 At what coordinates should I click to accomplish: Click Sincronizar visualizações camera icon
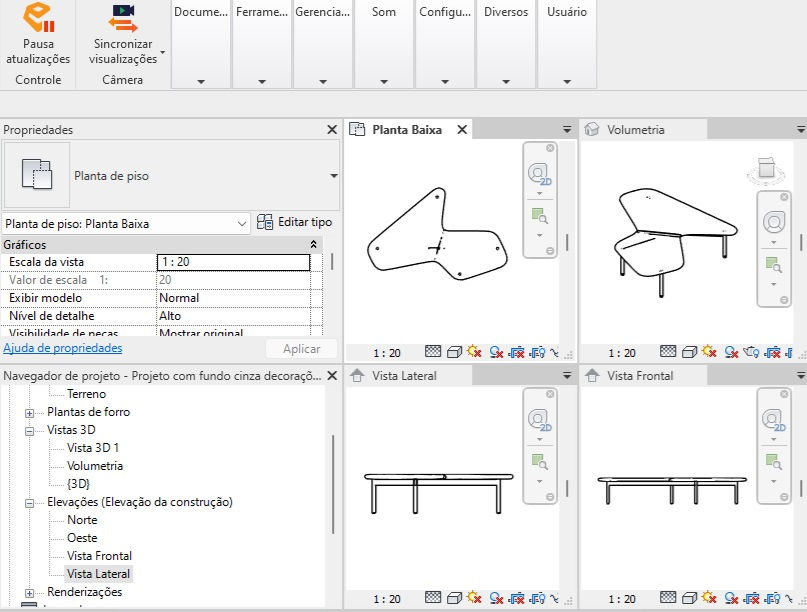[123, 18]
